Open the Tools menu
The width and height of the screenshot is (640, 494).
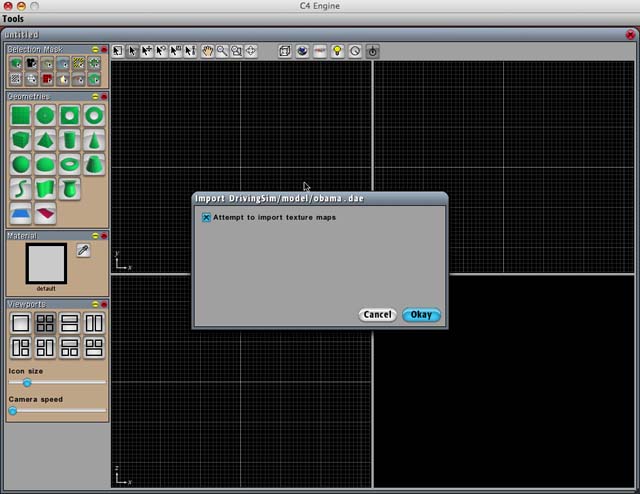[x=14, y=19]
